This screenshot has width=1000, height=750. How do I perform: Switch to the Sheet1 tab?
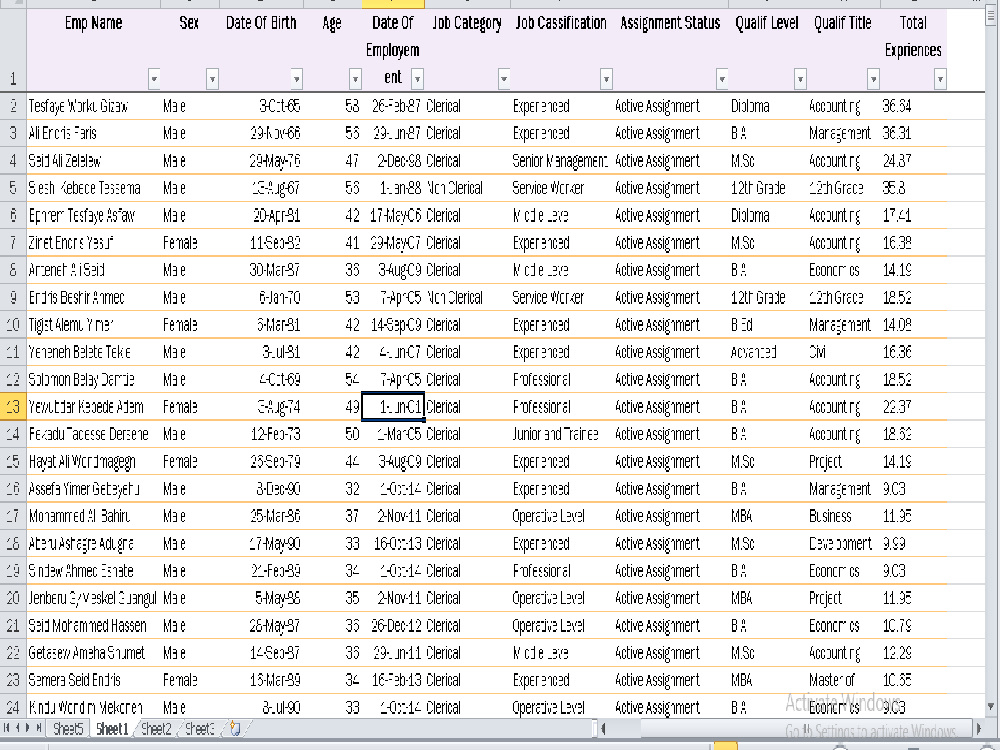click(112, 728)
